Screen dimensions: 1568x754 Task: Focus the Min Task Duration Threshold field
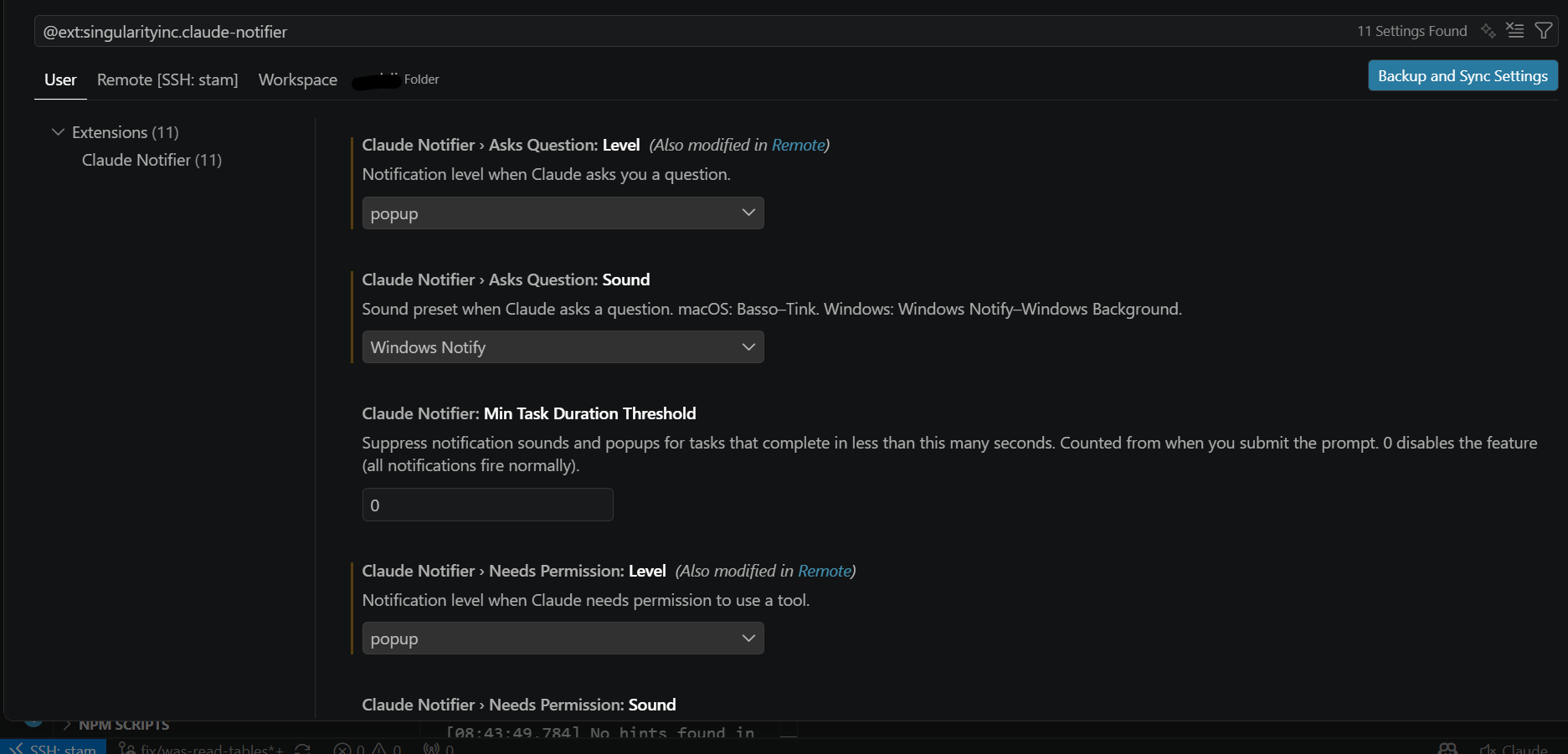[487, 505]
